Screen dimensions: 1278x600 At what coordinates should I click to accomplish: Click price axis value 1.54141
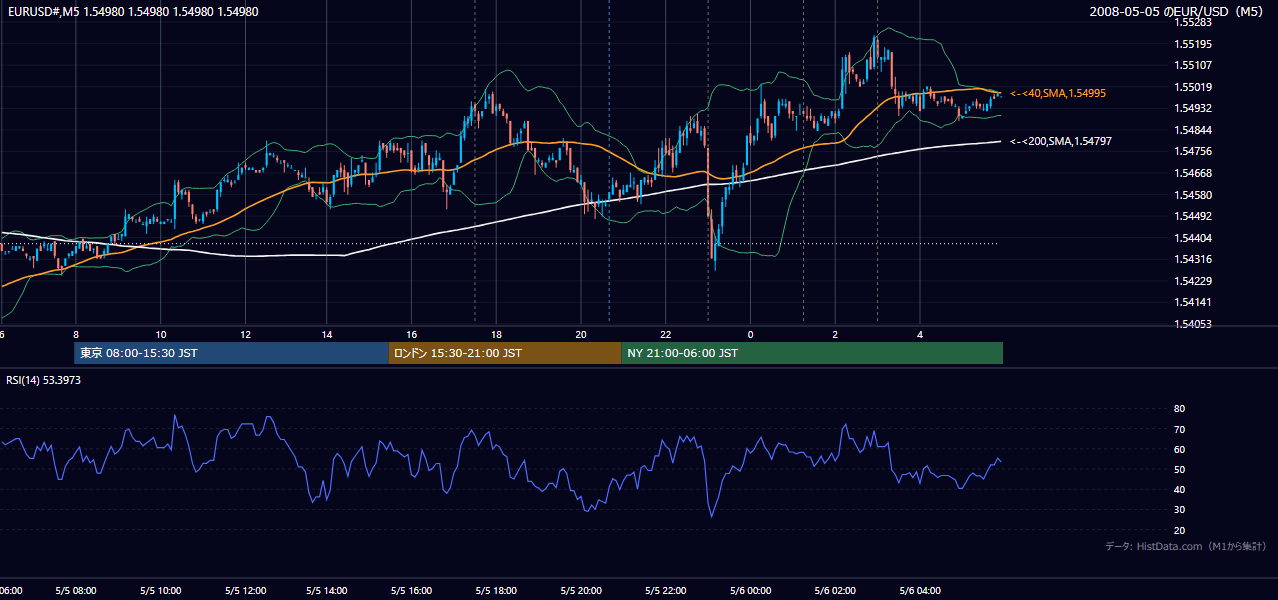[x=1195, y=302]
